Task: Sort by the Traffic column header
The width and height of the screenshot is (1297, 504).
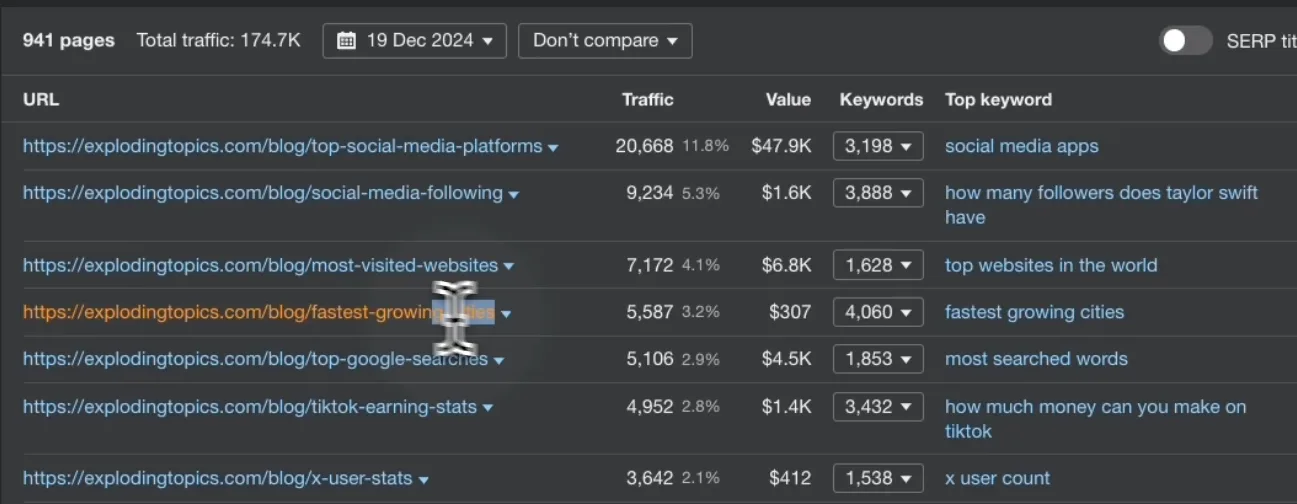Action: 647,100
